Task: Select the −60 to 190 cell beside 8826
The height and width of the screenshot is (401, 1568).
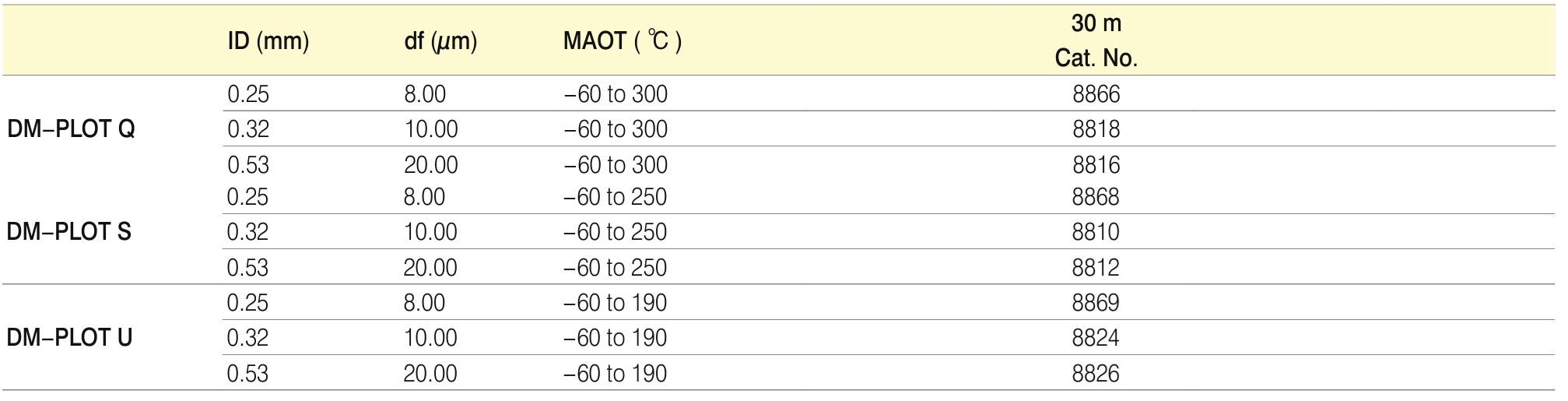Action: 615,374
